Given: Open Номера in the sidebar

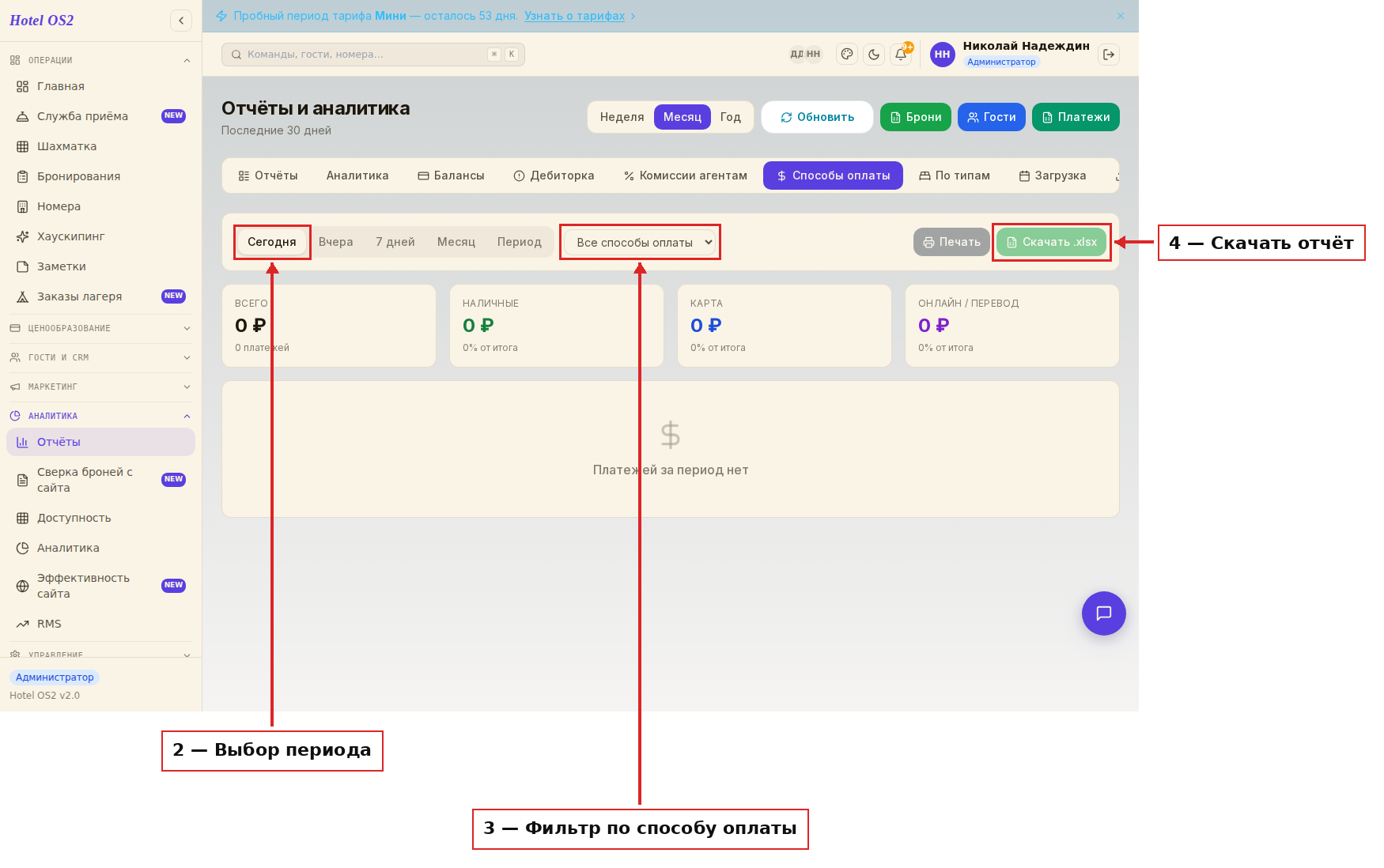Looking at the screenshot, I should pyautogui.click(x=100, y=206).
